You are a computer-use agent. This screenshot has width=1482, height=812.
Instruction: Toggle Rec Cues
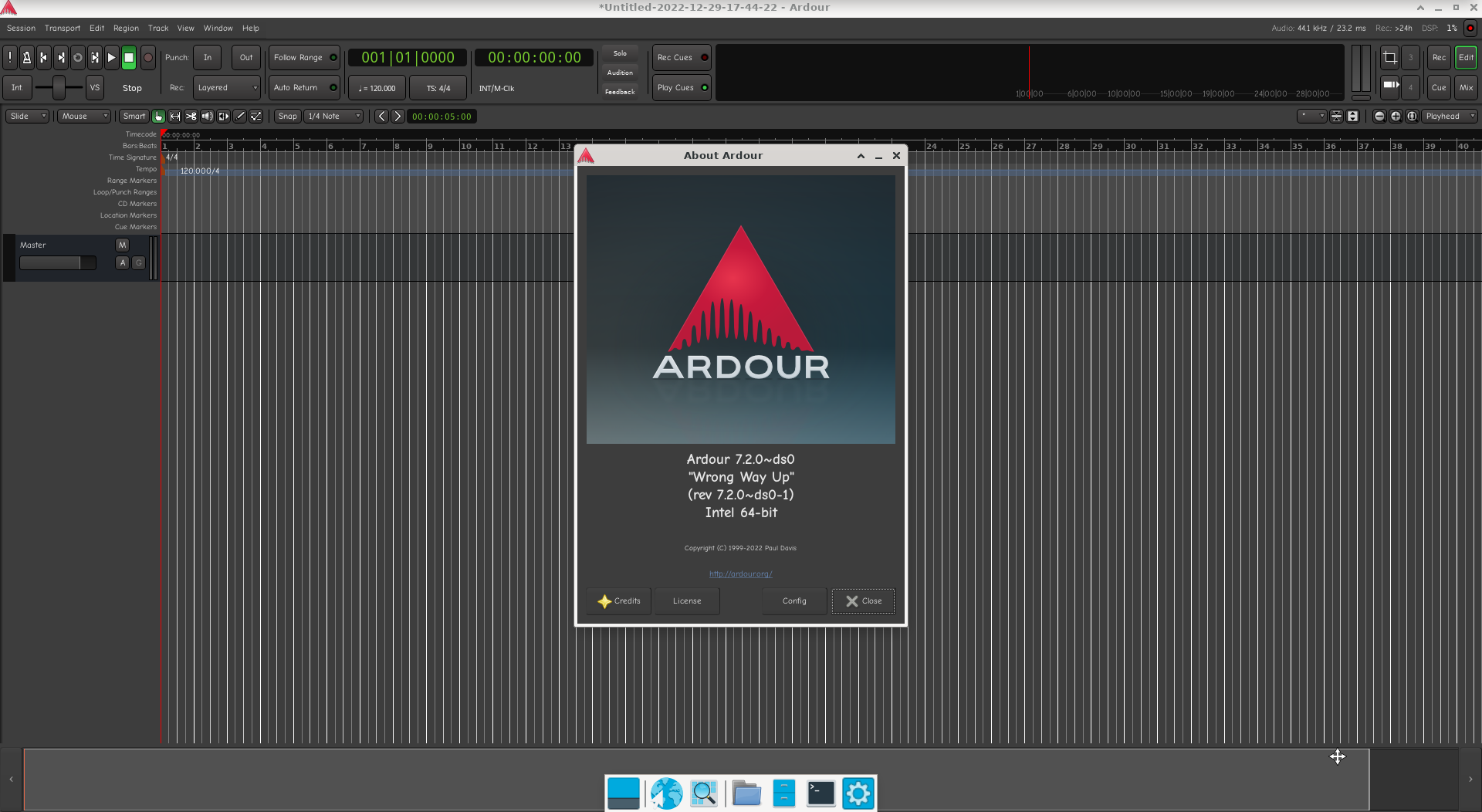point(682,58)
